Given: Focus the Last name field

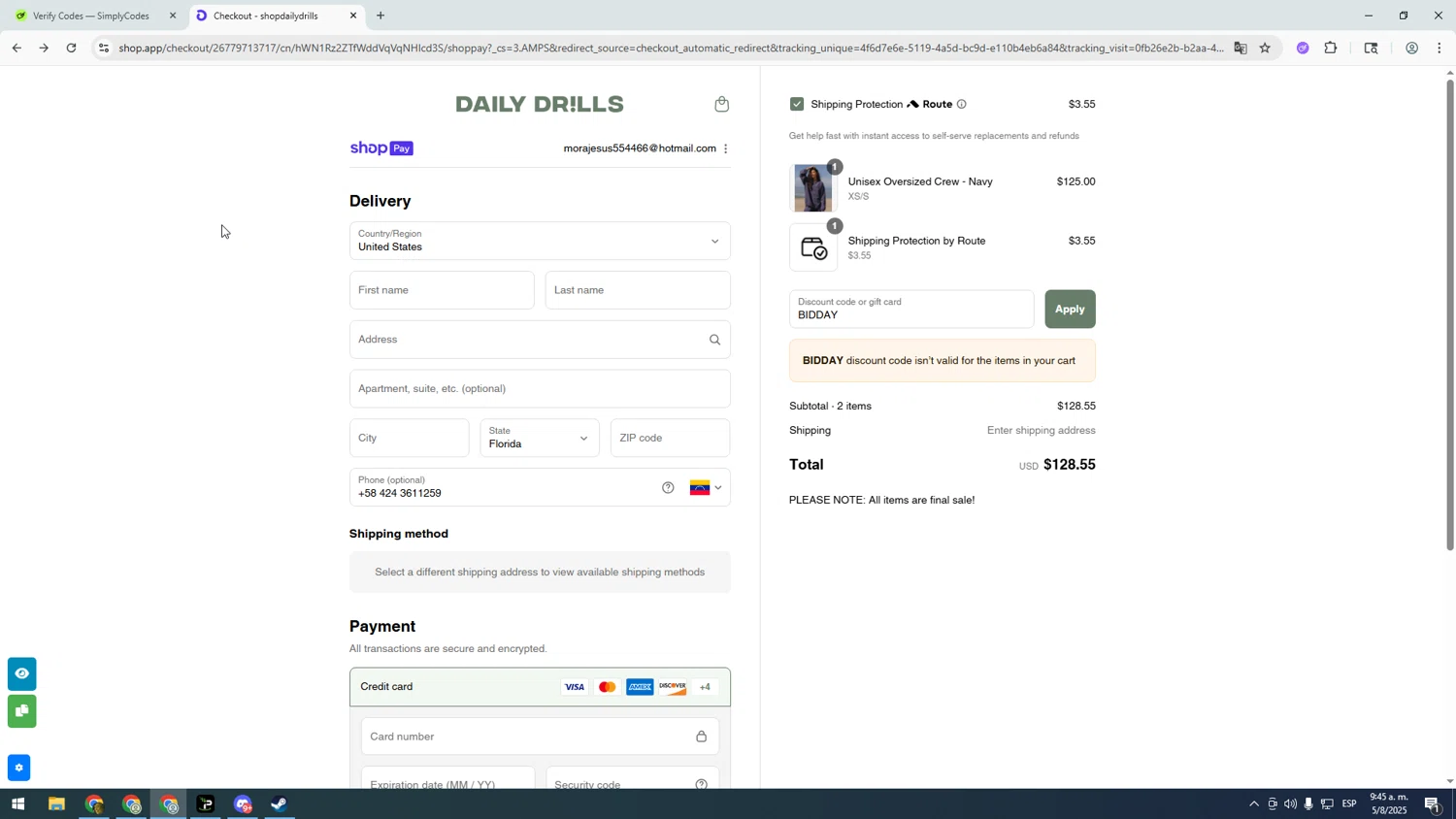Looking at the screenshot, I should pos(638,290).
